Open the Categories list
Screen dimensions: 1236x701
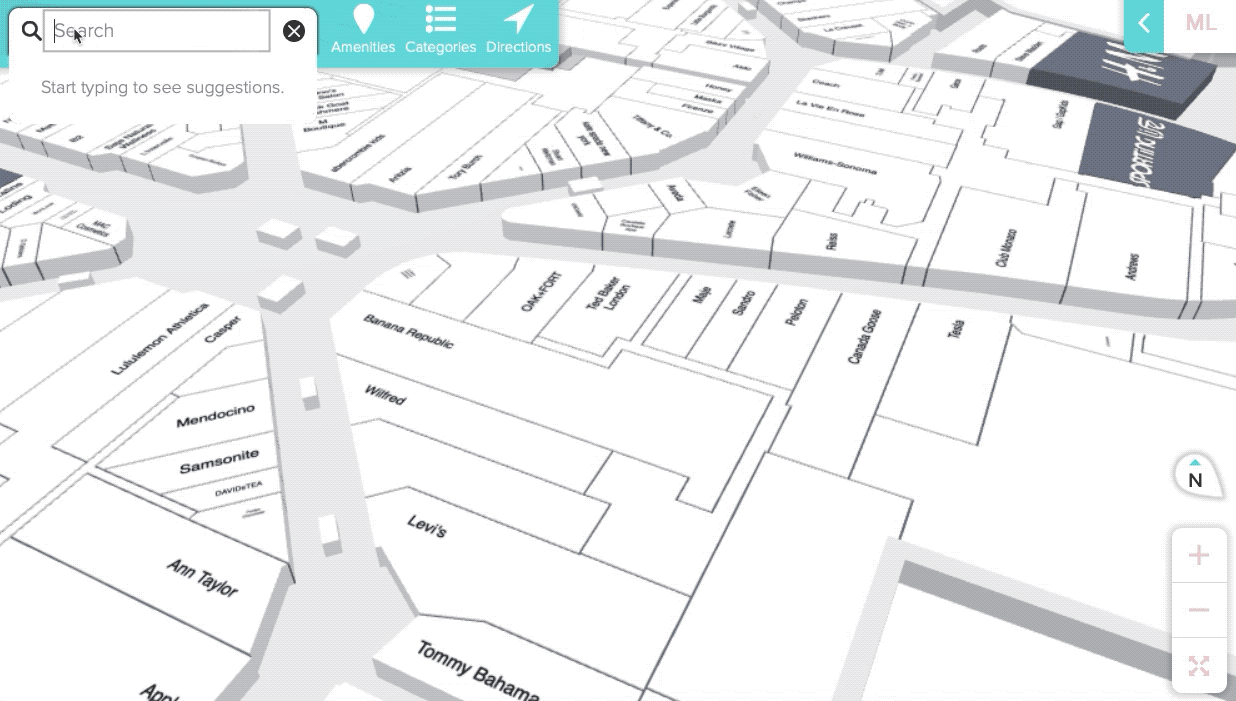440,30
